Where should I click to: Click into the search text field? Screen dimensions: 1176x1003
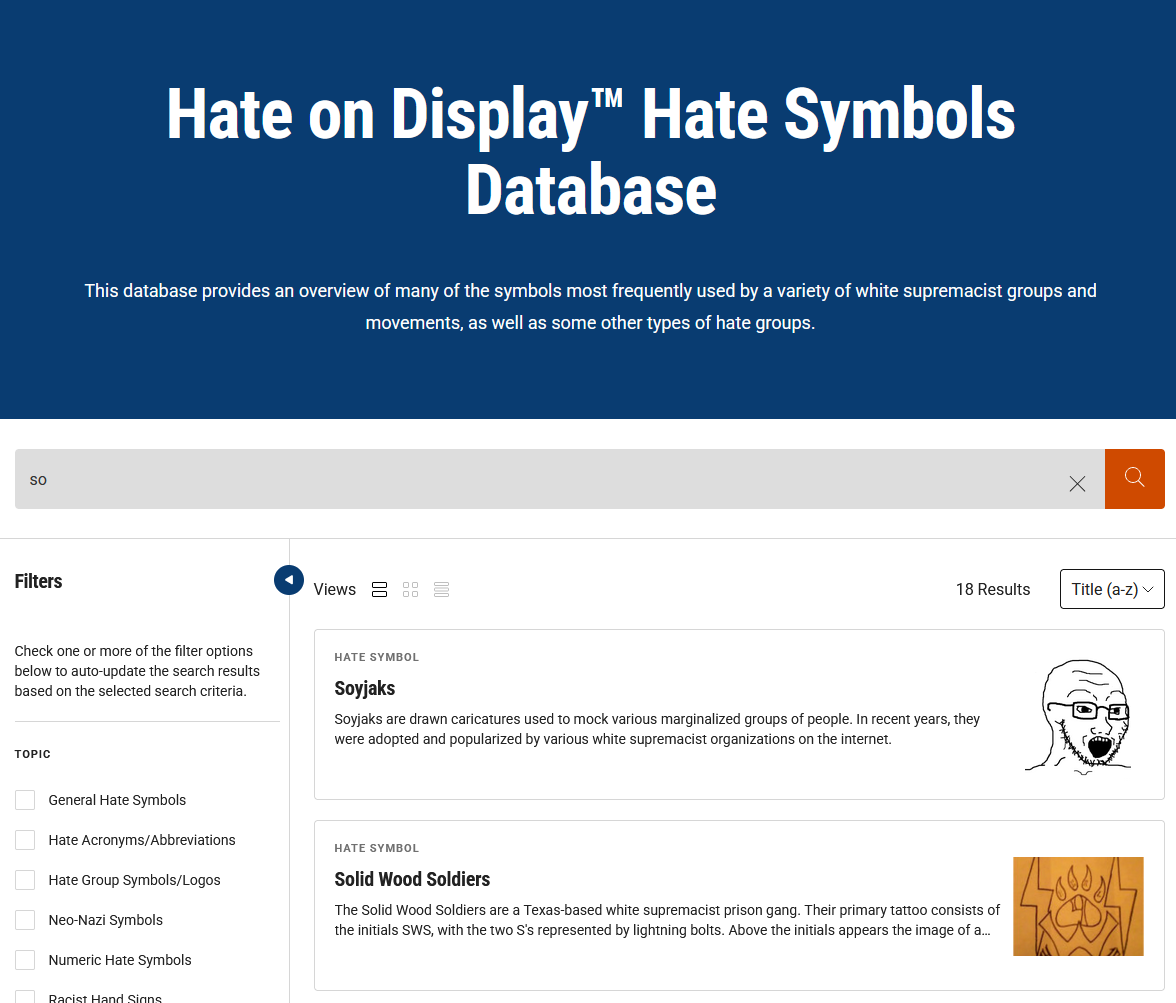coord(540,479)
